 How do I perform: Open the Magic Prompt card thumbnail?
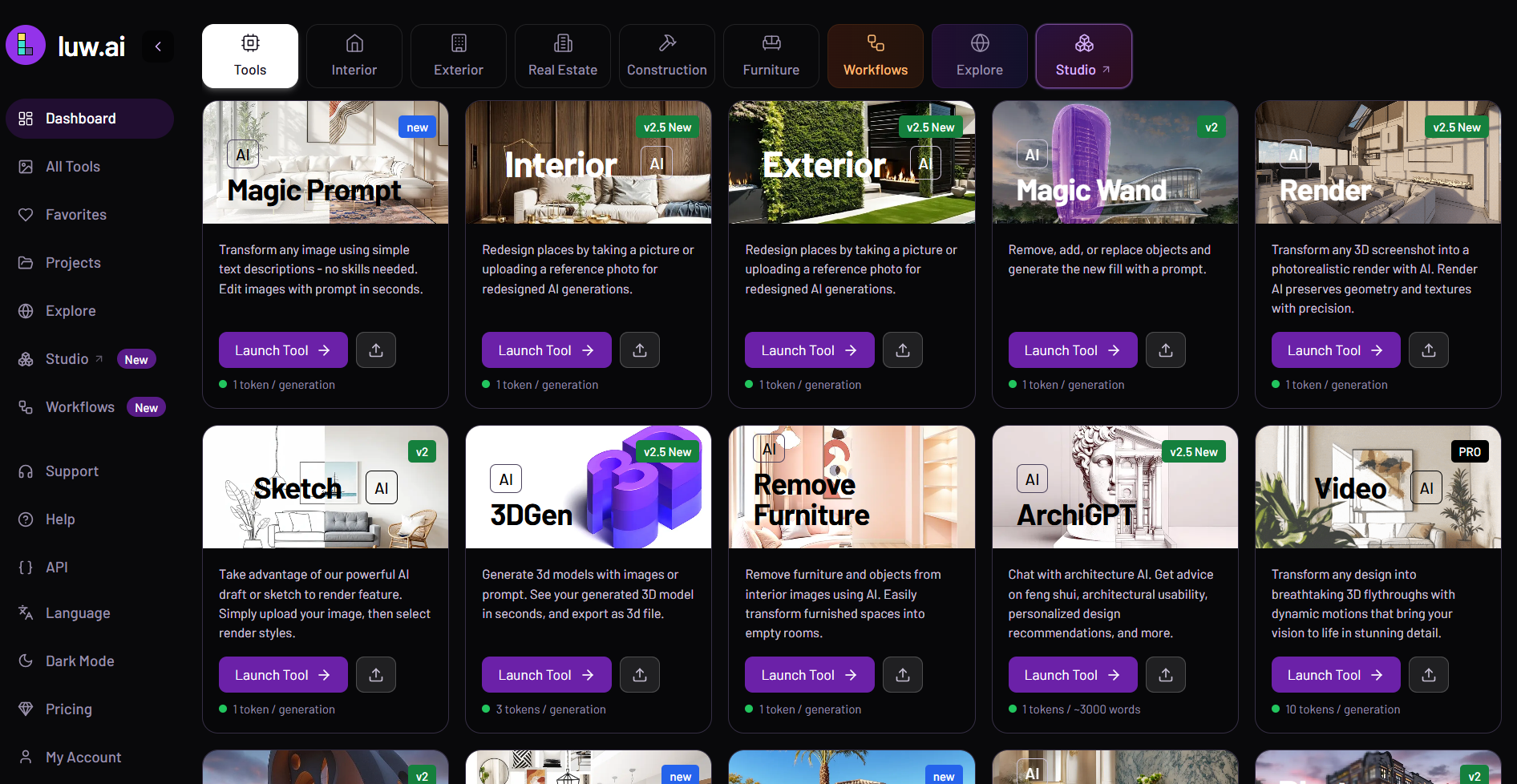tap(326, 162)
